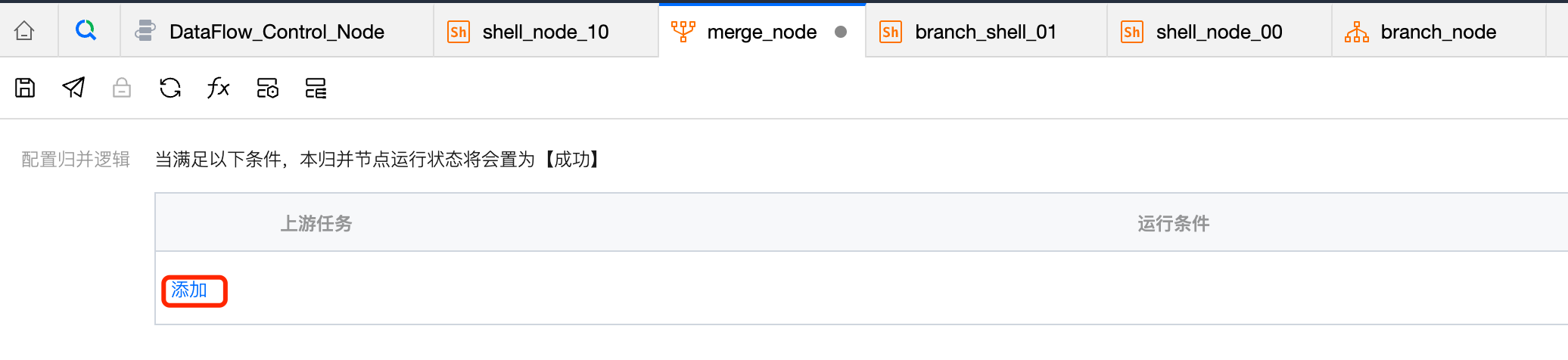This screenshot has height=360, width=1568.
Task: Click the circular-arrows refresh icon
Action: 170,88
